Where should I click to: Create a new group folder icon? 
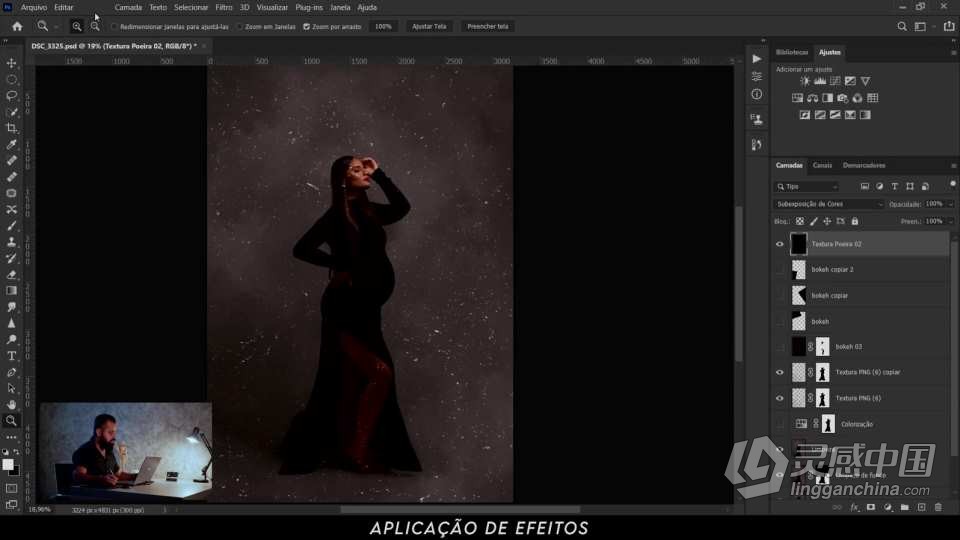[x=904, y=507]
